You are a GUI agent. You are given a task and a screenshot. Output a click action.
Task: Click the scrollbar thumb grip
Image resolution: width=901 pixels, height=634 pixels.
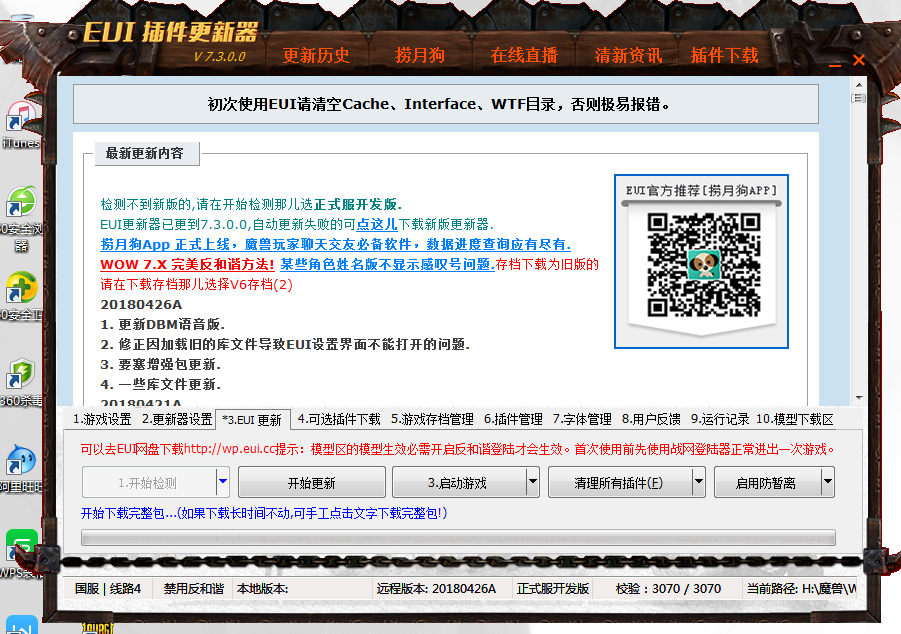[x=859, y=98]
